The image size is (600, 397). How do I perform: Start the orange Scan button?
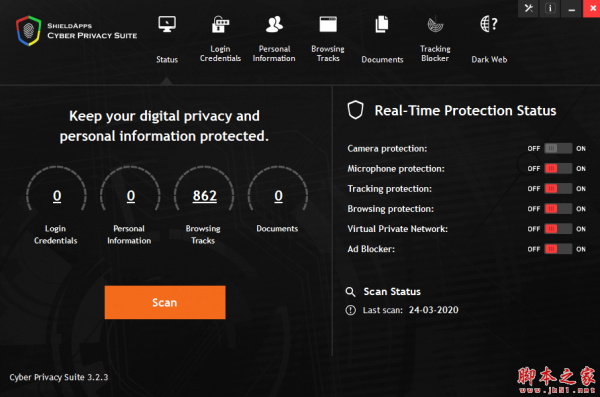tap(165, 302)
